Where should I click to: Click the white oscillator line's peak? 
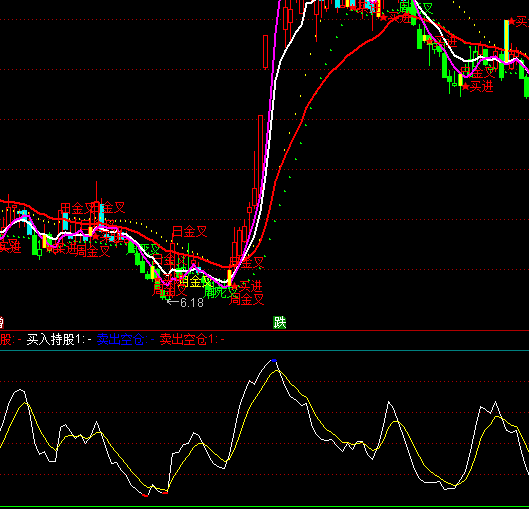273,361
